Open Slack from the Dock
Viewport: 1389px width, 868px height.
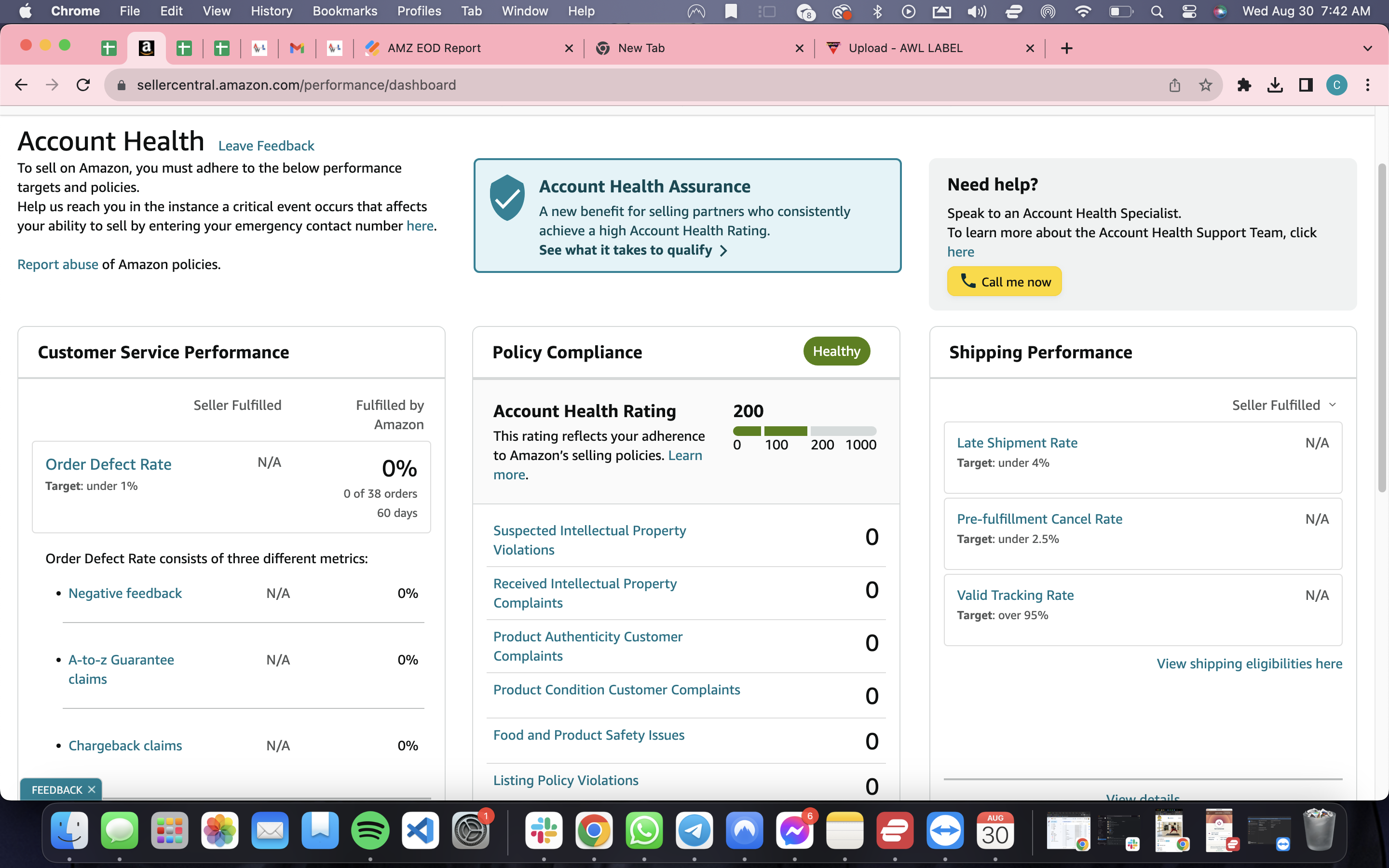(544, 831)
